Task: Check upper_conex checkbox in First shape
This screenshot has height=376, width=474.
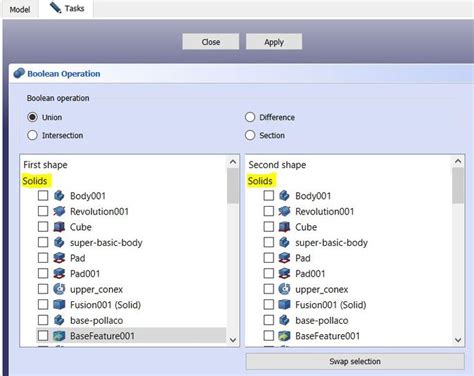Action: tap(43, 289)
